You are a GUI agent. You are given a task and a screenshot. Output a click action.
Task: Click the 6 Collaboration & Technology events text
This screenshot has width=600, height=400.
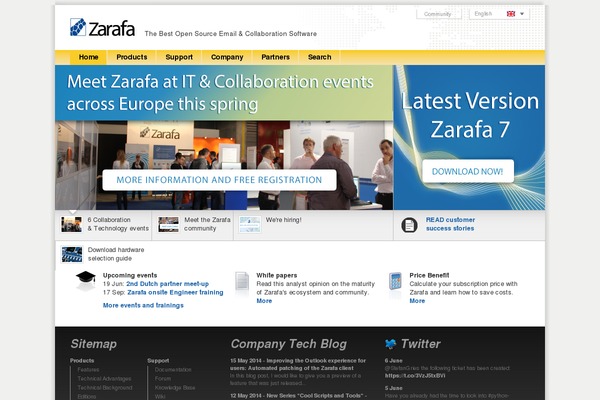coord(118,224)
